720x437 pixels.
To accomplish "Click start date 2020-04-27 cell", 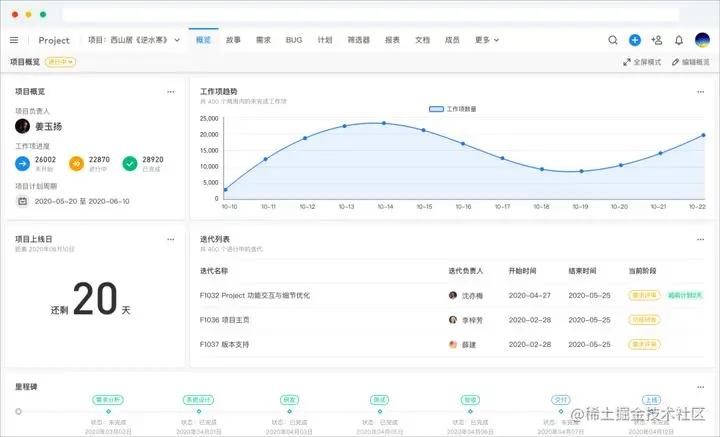I will 529,296.
